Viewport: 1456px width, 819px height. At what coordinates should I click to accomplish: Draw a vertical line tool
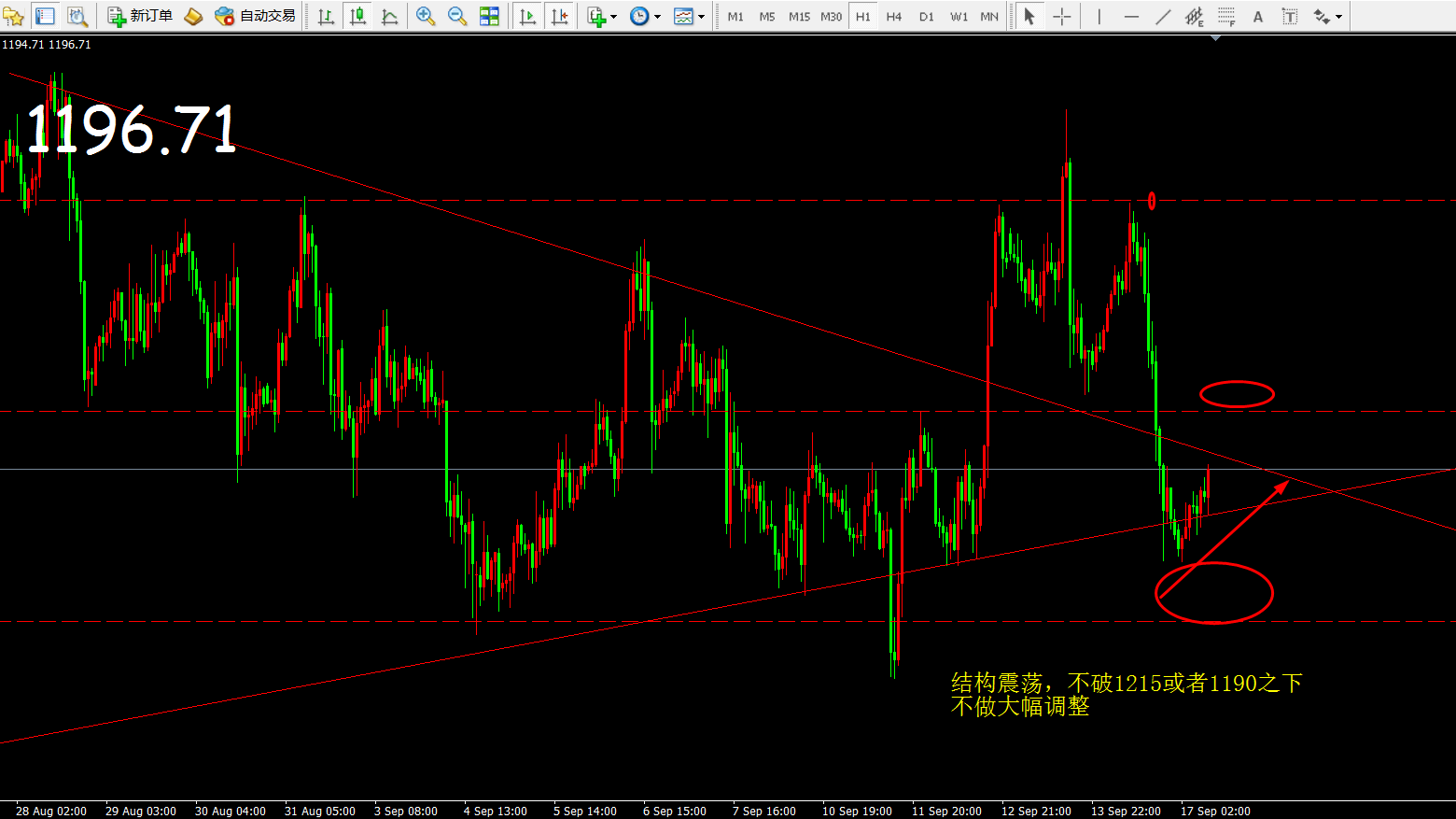point(1099,16)
